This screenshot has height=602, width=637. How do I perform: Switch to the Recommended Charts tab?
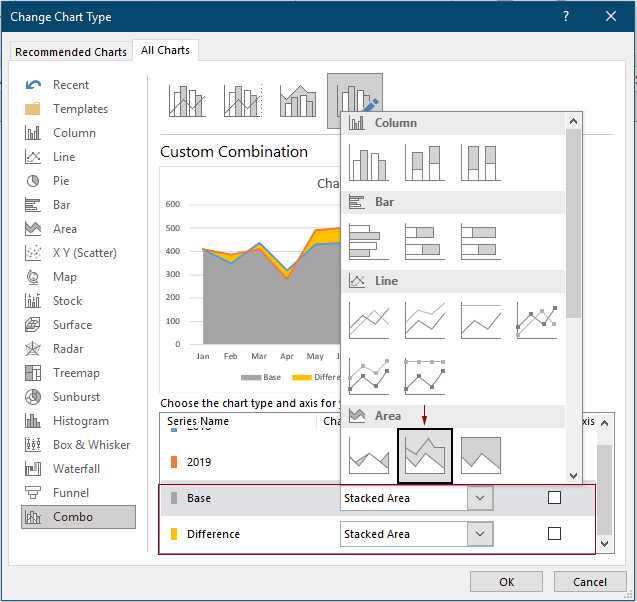pos(71,52)
